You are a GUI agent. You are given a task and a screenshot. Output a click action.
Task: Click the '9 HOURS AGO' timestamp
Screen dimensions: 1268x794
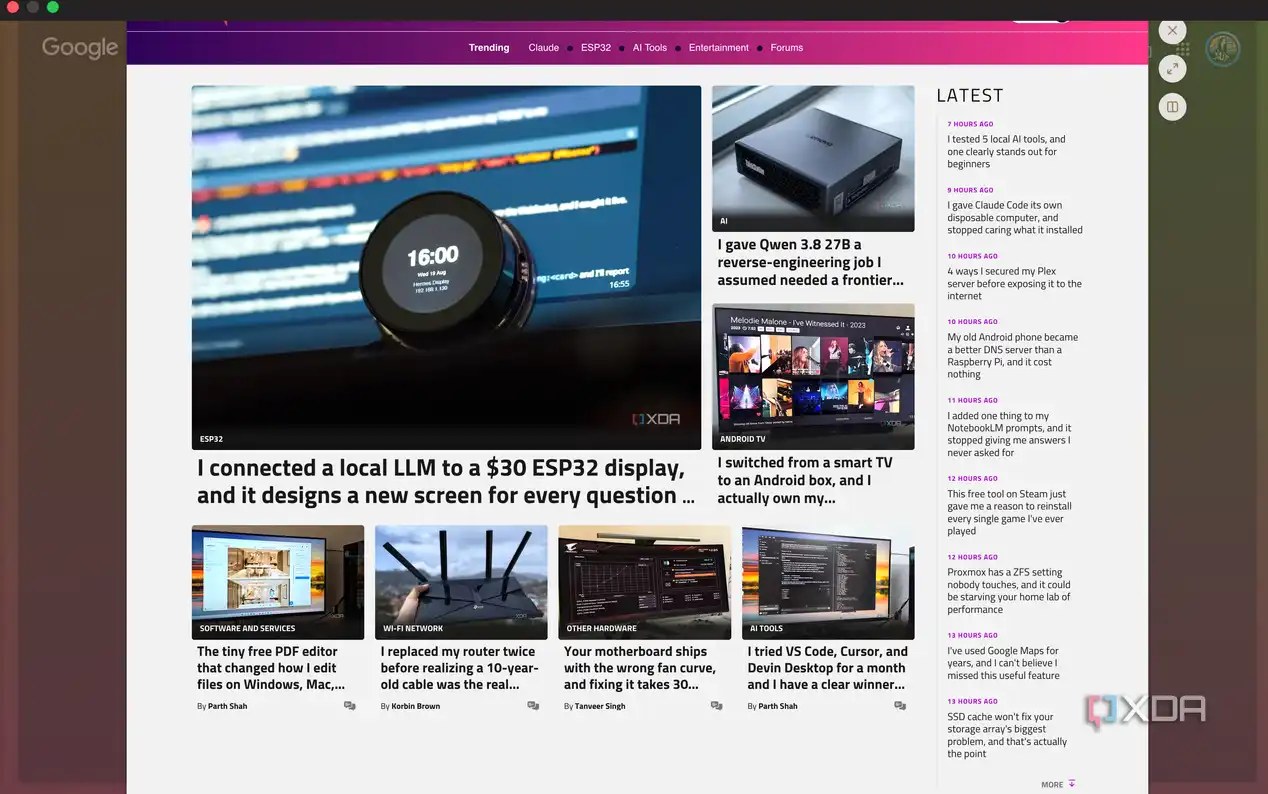(971, 190)
